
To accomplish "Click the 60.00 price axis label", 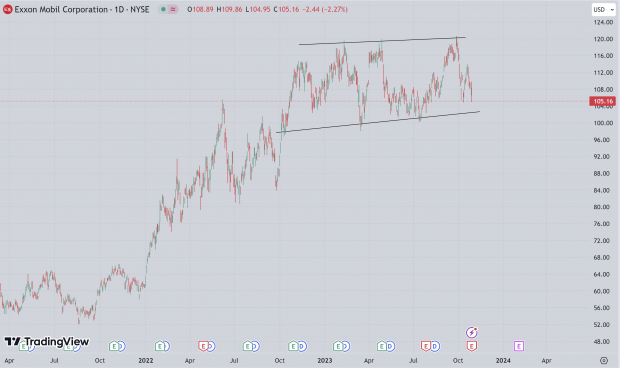I will 603,291.
